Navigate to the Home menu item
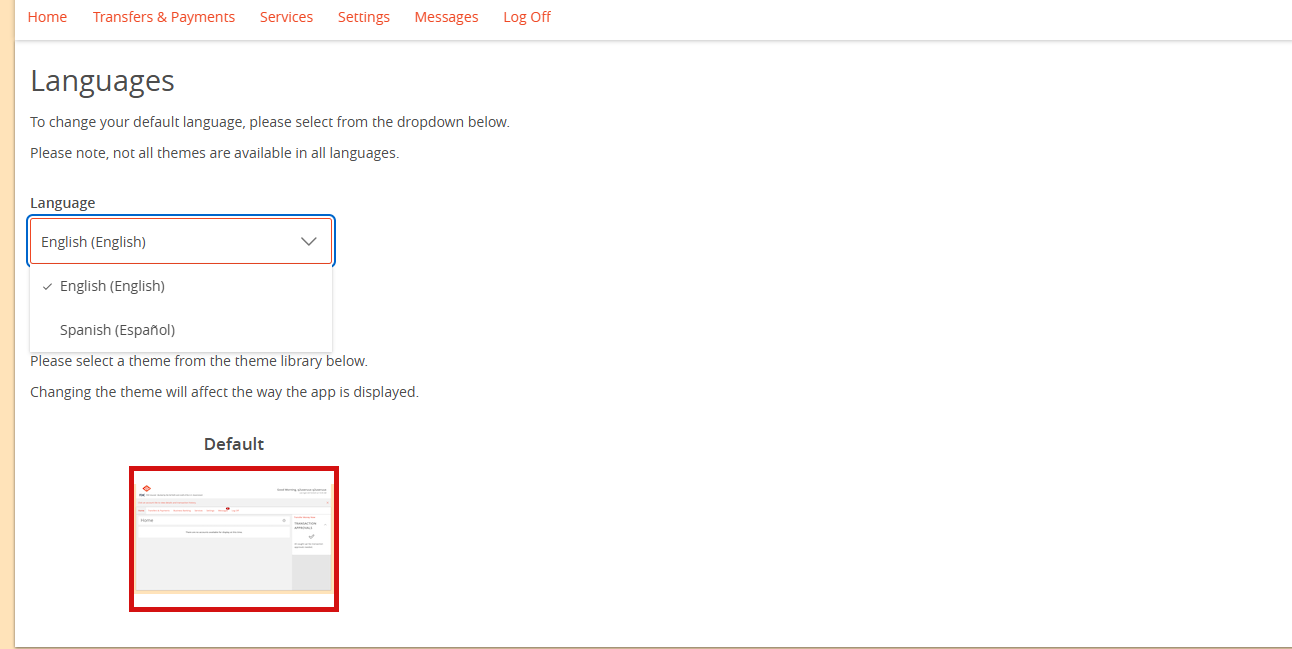 (x=47, y=16)
